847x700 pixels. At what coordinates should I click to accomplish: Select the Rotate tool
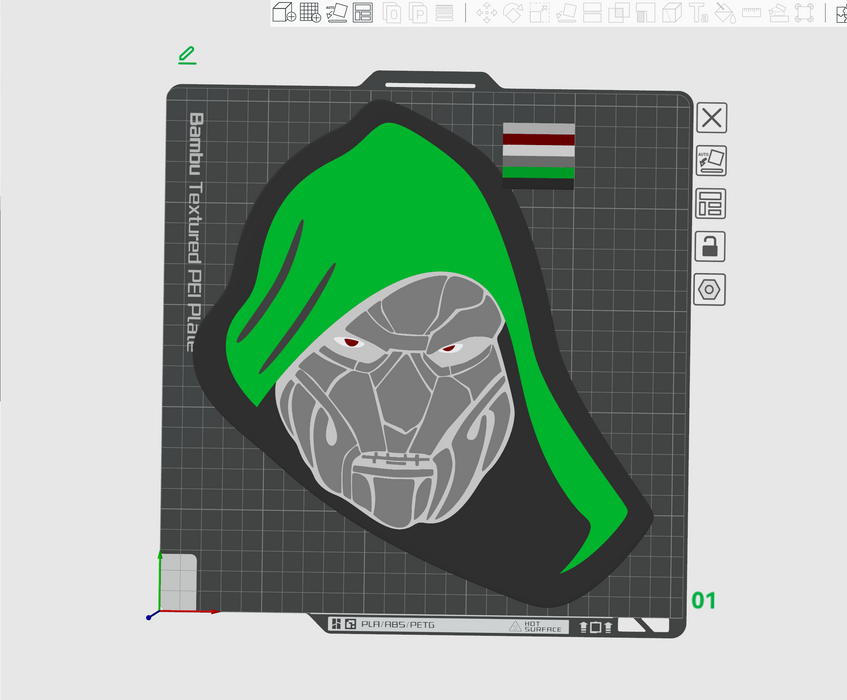[514, 13]
